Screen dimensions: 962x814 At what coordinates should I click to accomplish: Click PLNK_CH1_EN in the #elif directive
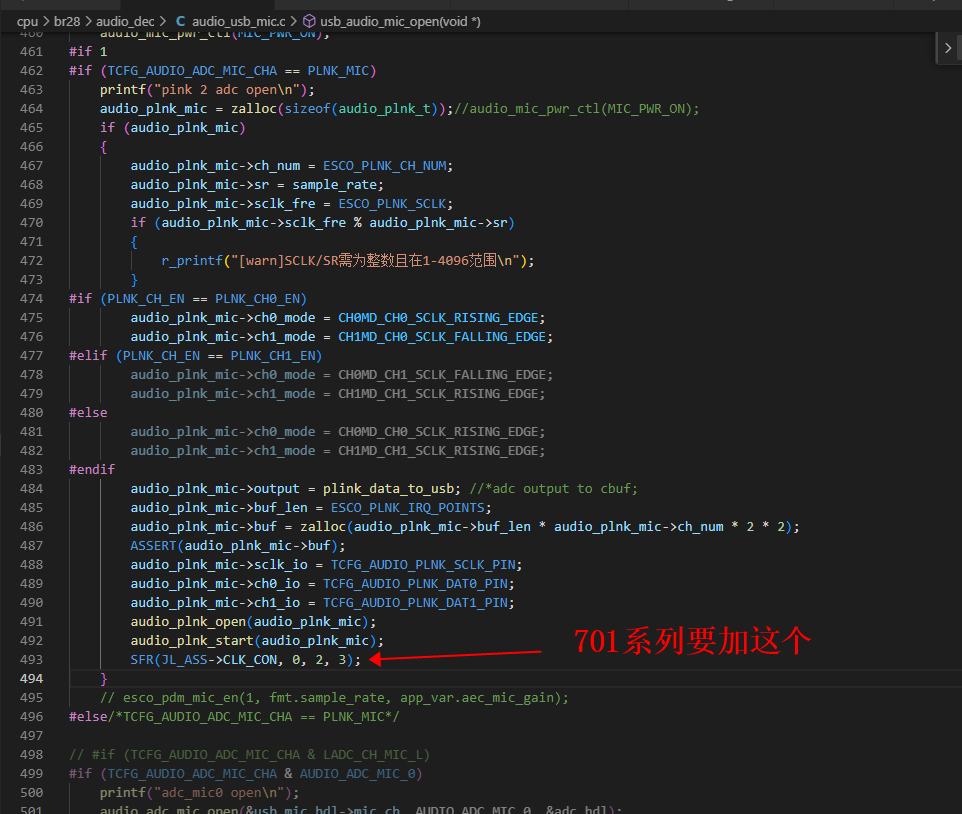pyautogui.click(x=273, y=356)
